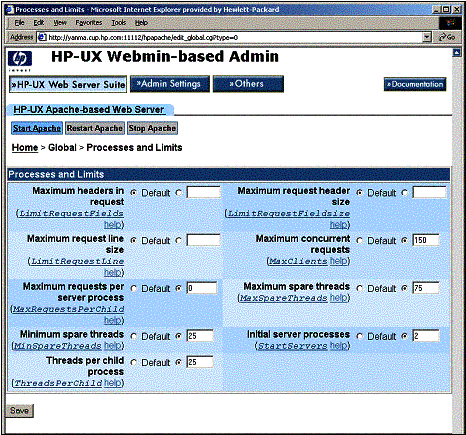Image resolution: width=466 pixels, height=435 pixels.
Task: Click the IE window icon in title bar
Action: coord(10,9)
